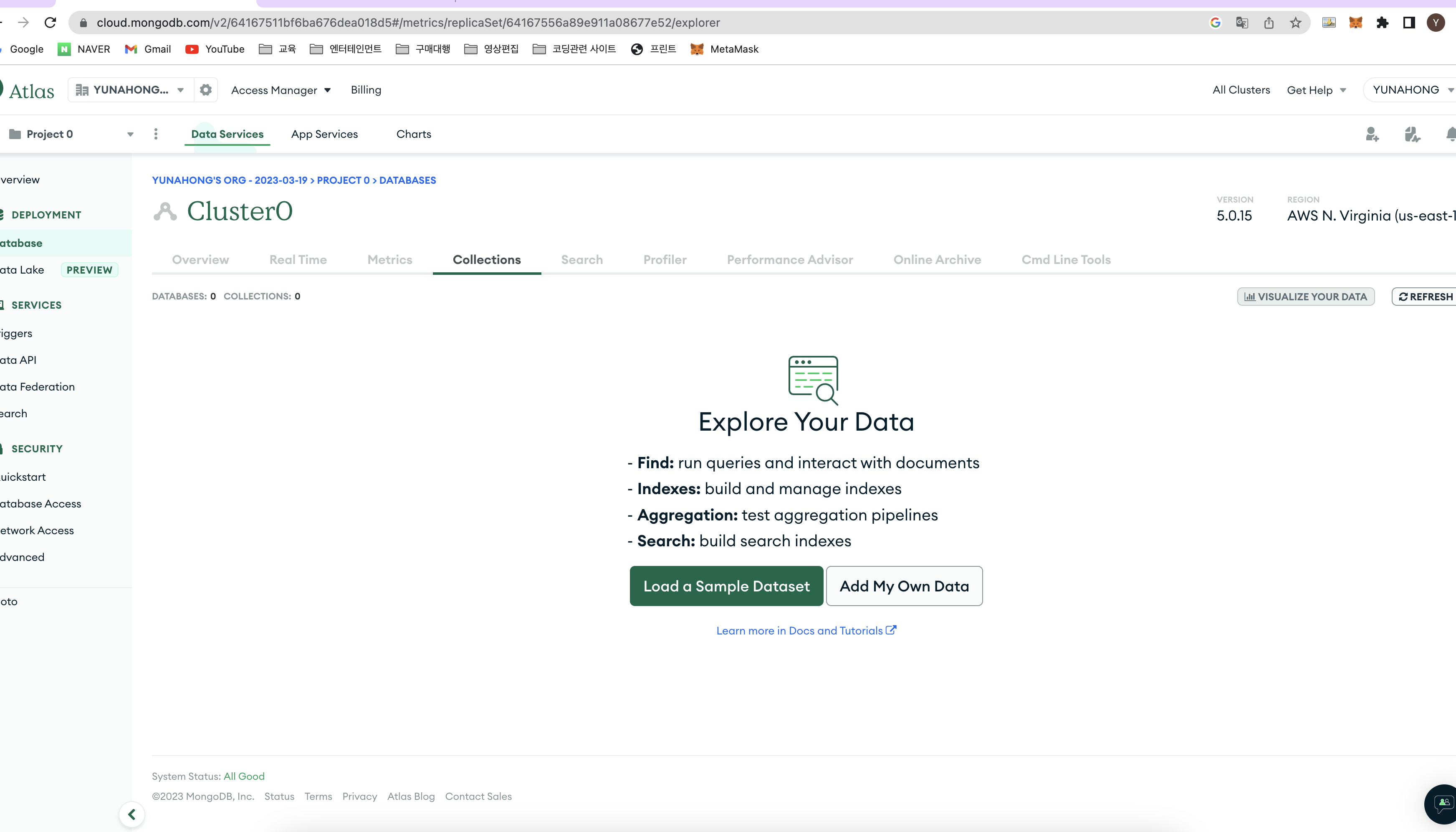The image size is (1456, 832).
Task: Open the Performance Advisor tab
Action: [790, 259]
